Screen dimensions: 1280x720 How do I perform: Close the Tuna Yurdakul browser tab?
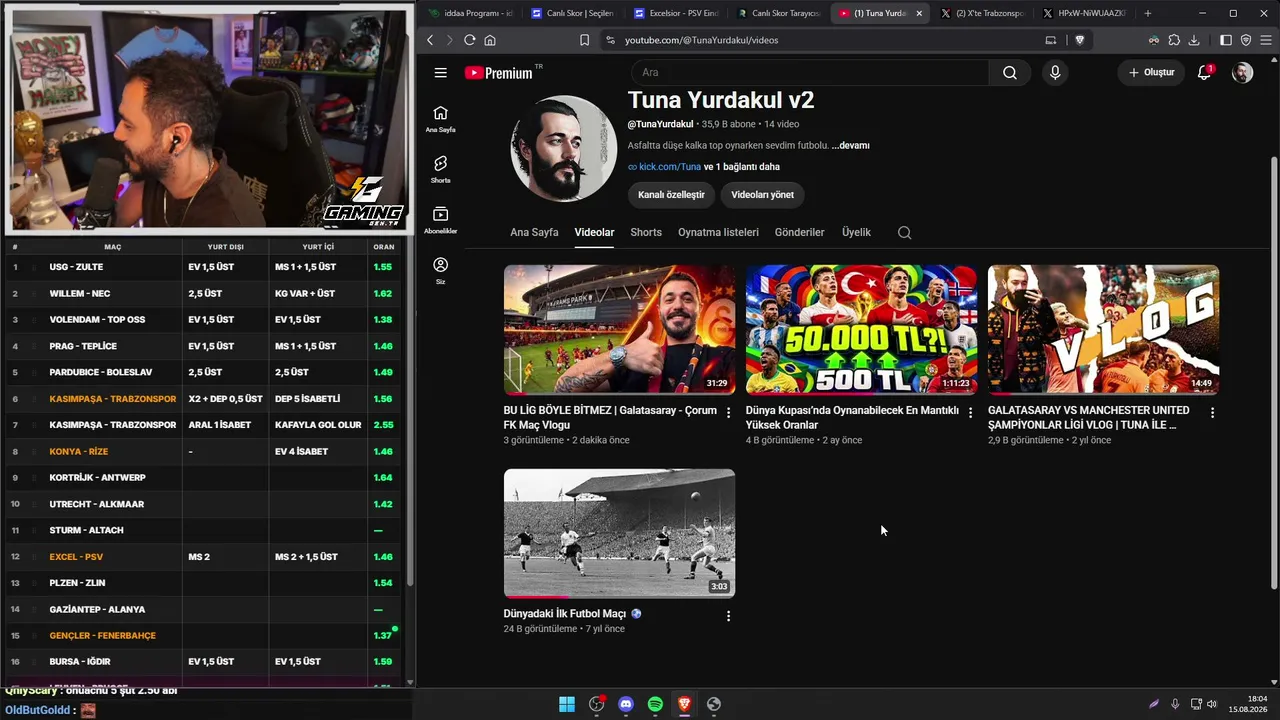point(919,13)
